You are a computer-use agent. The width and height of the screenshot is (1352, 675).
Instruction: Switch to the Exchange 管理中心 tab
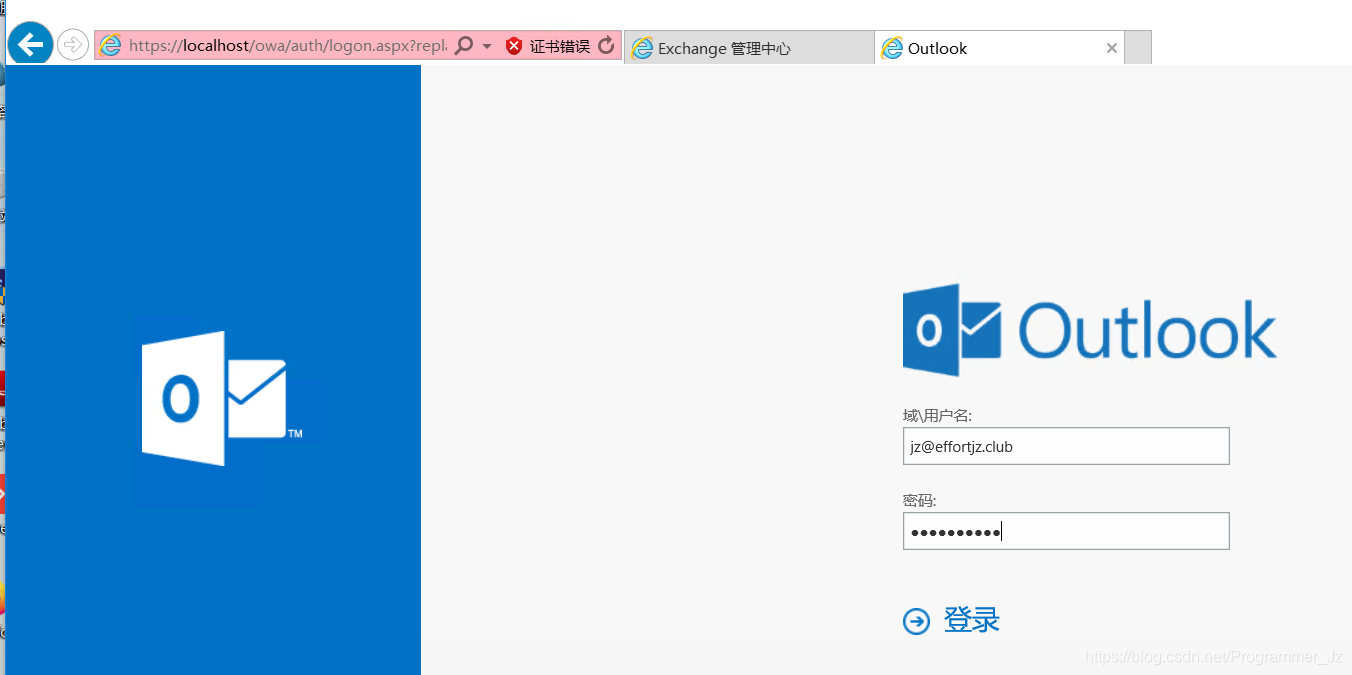click(749, 48)
